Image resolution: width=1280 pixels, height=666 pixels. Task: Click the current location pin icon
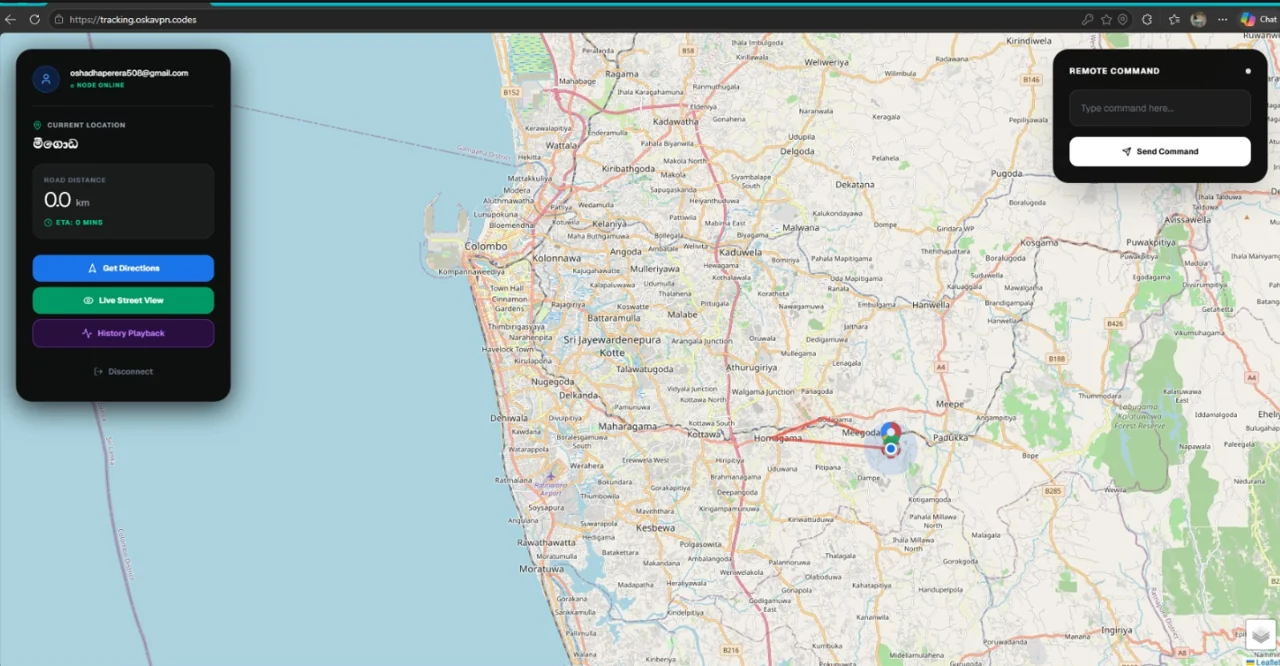point(38,125)
